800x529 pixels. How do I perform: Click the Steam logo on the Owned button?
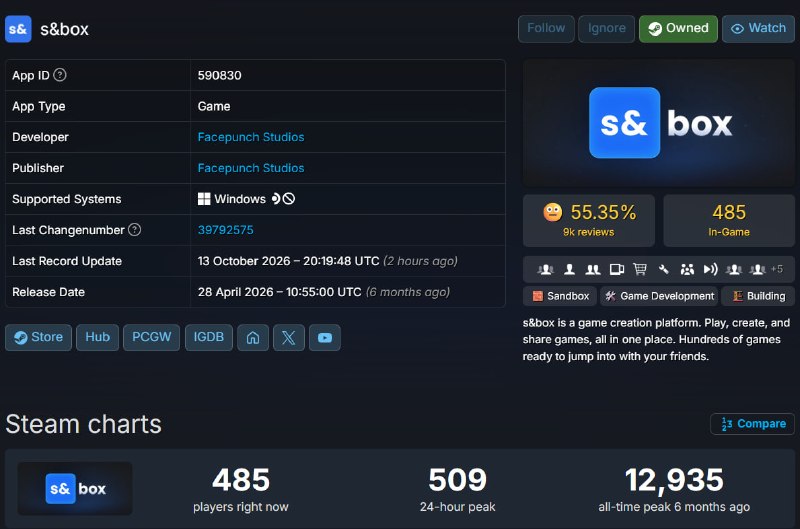click(x=655, y=29)
